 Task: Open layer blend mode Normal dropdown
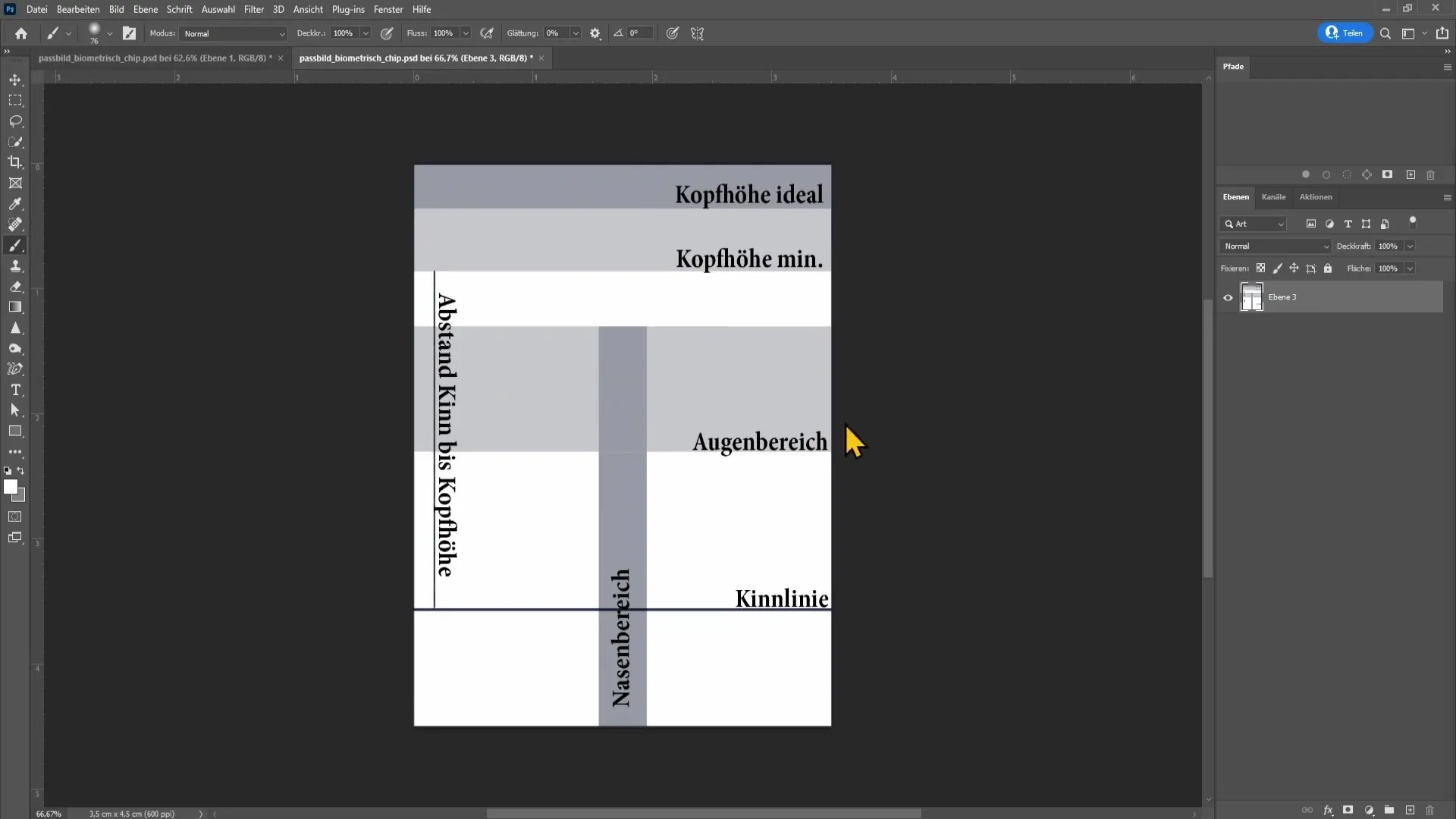tap(1276, 246)
